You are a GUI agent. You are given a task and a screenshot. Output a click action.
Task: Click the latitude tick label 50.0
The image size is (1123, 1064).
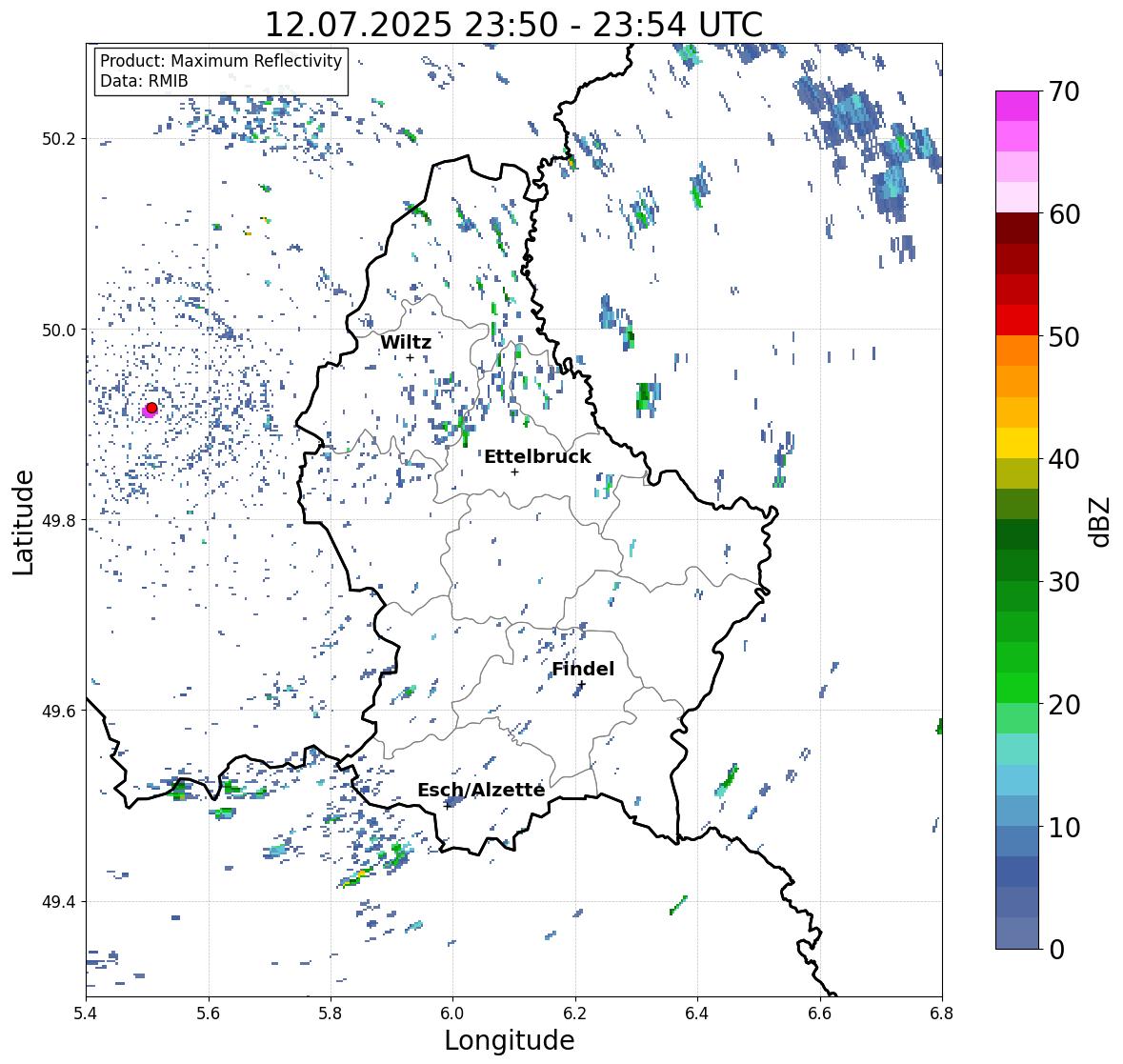tap(59, 331)
